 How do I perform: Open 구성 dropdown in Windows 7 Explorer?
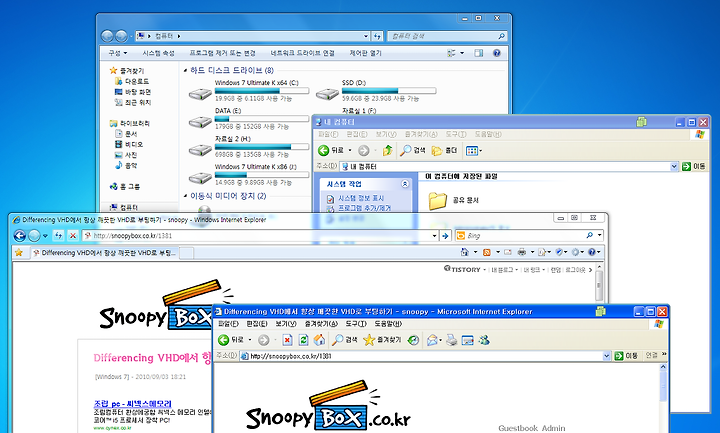coord(118,53)
